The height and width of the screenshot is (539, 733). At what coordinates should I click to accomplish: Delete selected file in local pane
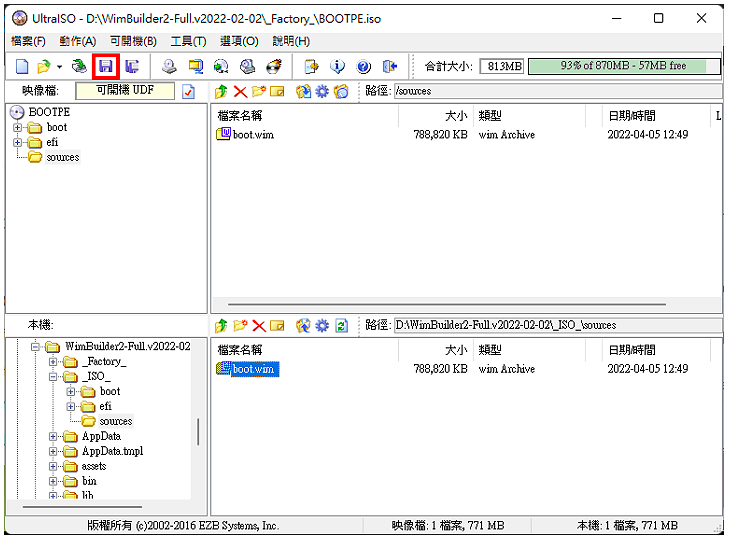259,325
